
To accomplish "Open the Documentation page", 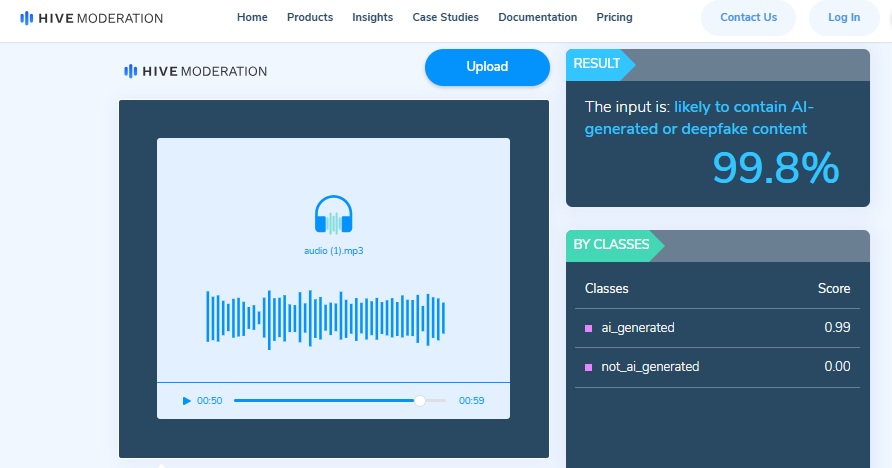I will coord(538,18).
